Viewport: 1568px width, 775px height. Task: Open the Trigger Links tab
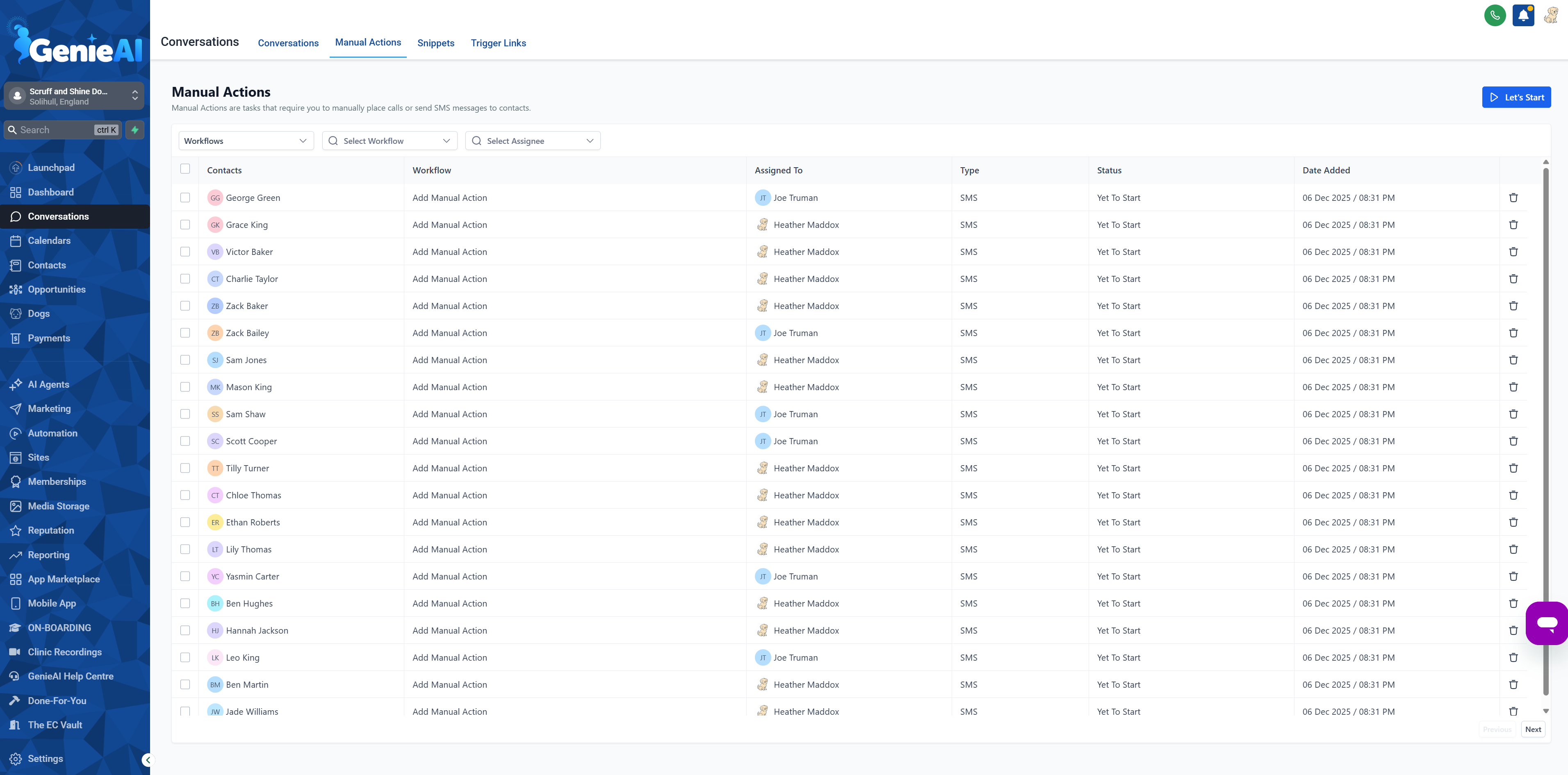tap(498, 43)
